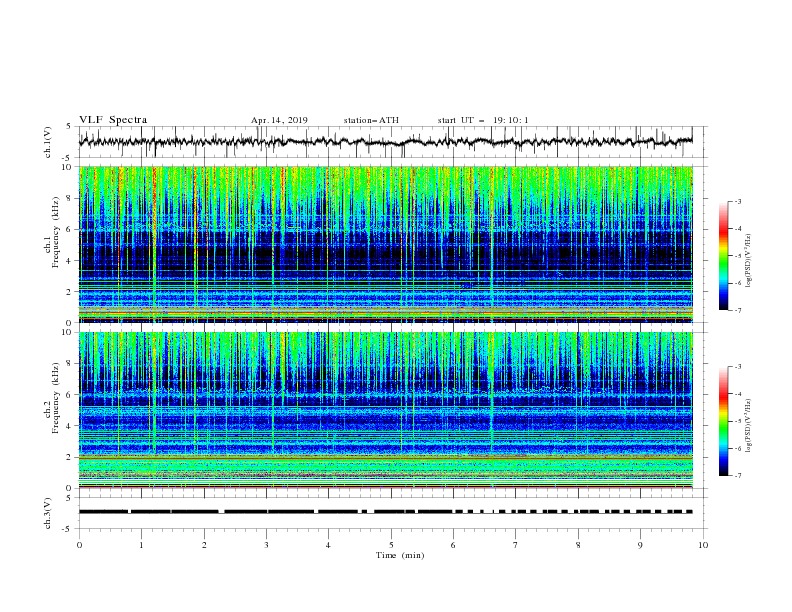Click the 'station=ATH' label
This screenshot has width=792, height=612.
coord(371,120)
